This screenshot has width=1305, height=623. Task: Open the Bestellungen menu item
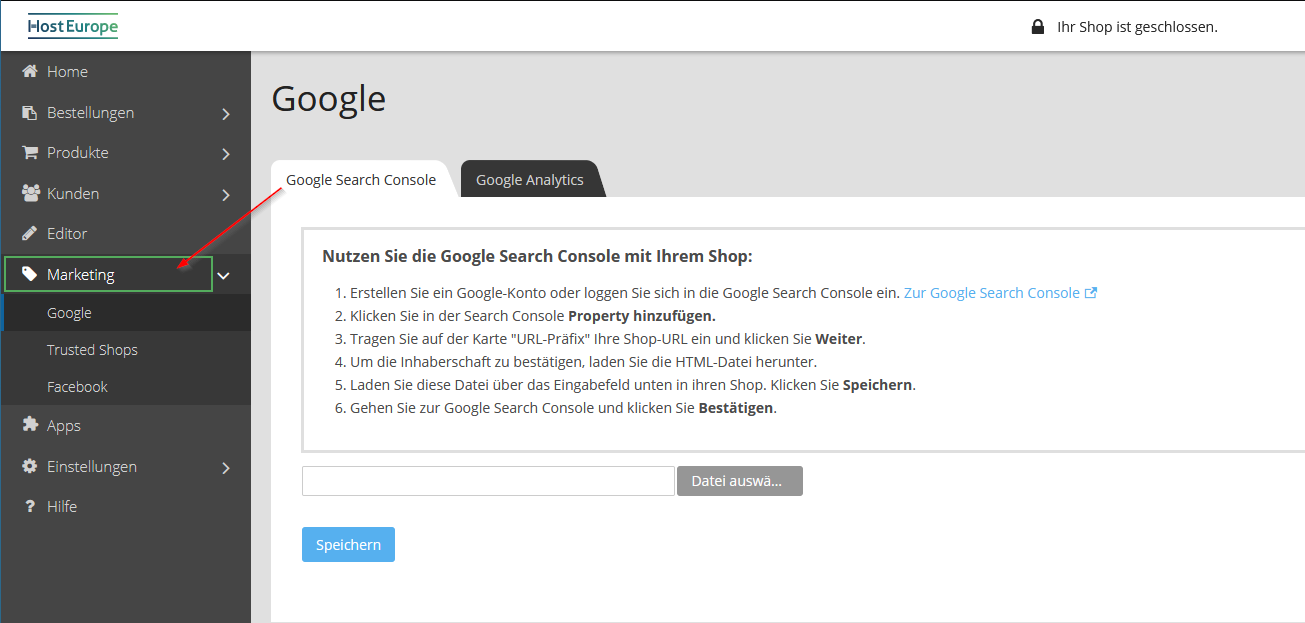(125, 113)
